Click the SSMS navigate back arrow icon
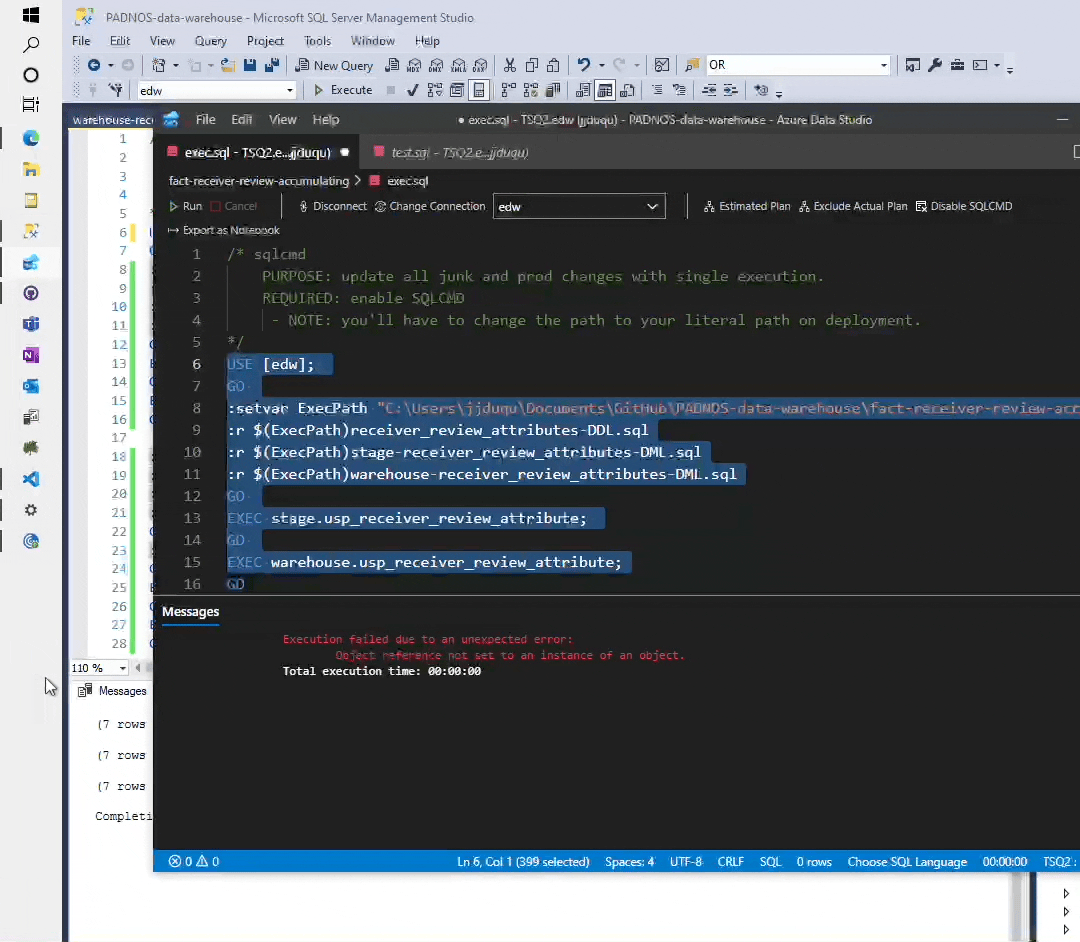Image resolution: width=1080 pixels, height=942 pixels. 94,65
